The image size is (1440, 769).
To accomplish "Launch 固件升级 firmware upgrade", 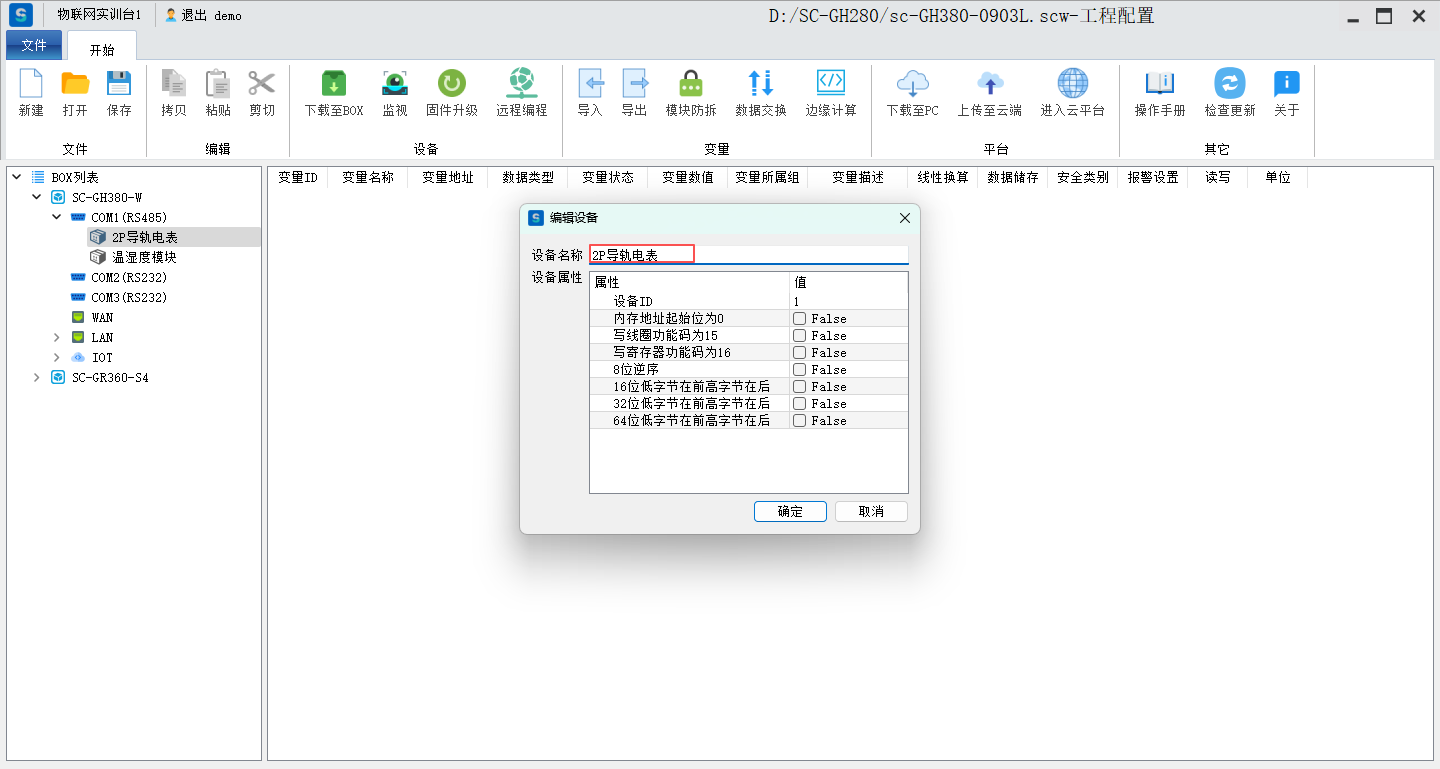I will 451,85.
